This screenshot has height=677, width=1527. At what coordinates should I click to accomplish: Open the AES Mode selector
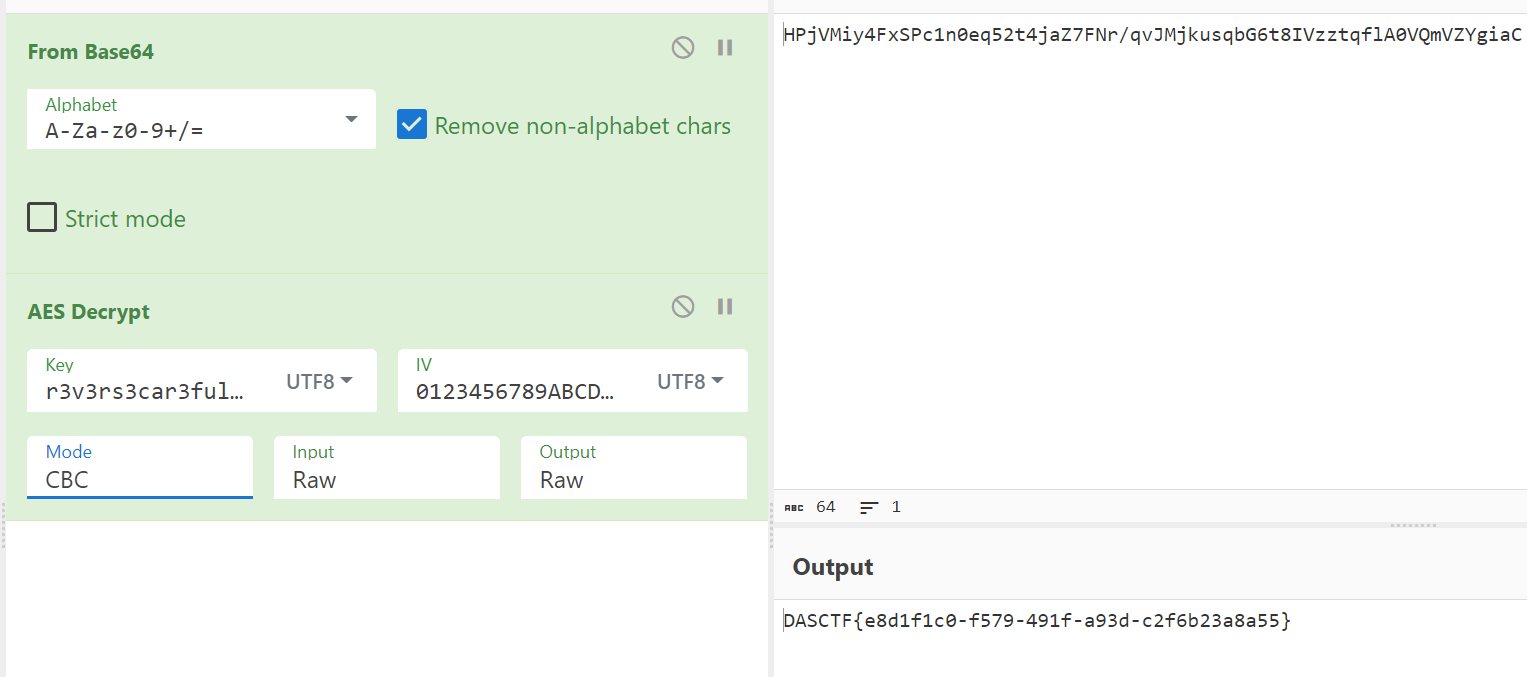pos(139,468)
